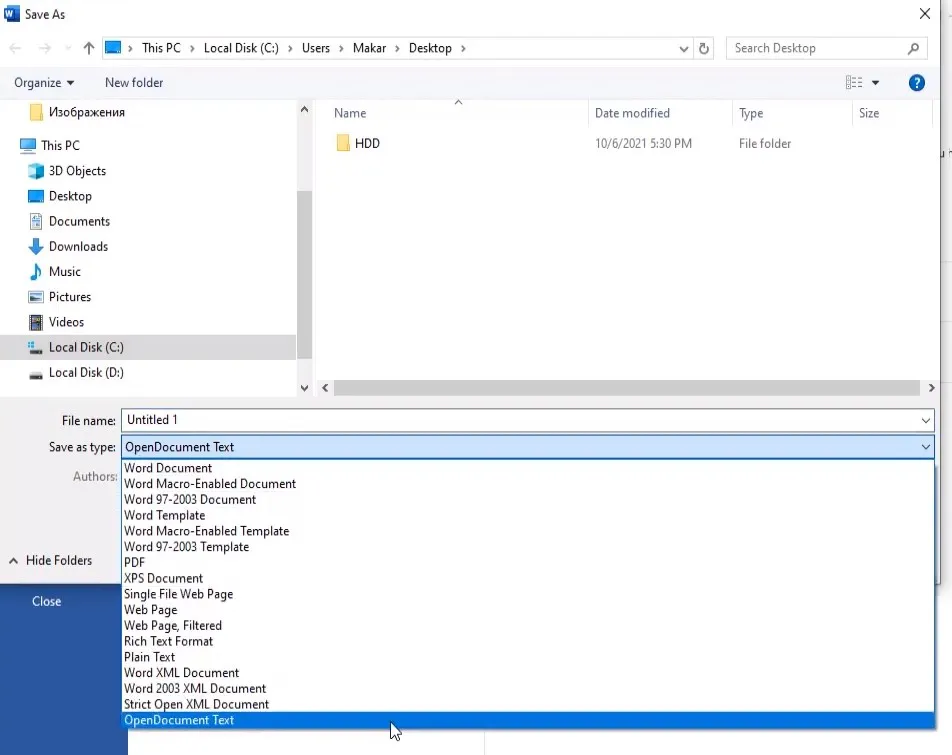This screenshot has width=952, height=755.
Task: Collapse the Save as type combo box
Action: (926, 447)
